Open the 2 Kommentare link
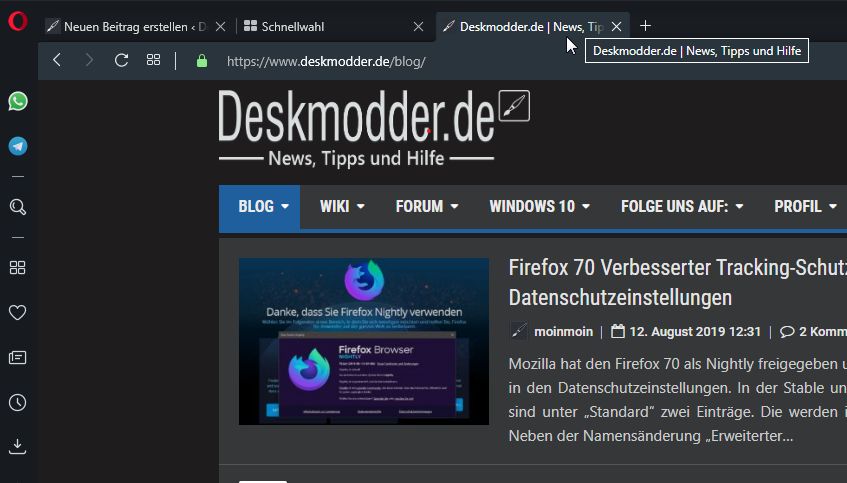847x483 pixels. point(823,331)
